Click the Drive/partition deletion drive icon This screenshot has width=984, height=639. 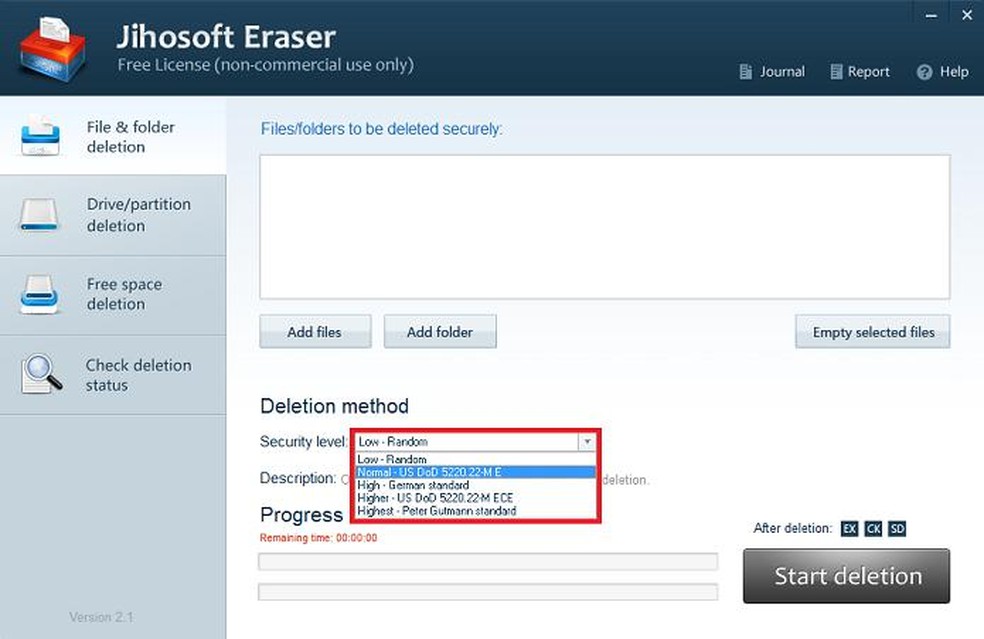point(41,215)
